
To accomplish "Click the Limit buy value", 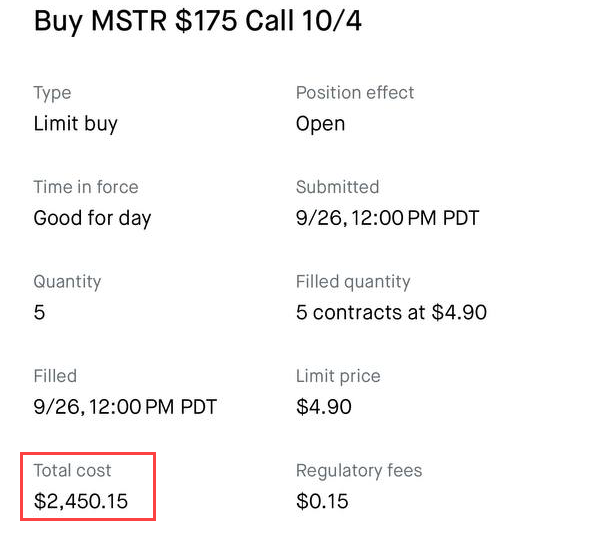I will (76, 125).
